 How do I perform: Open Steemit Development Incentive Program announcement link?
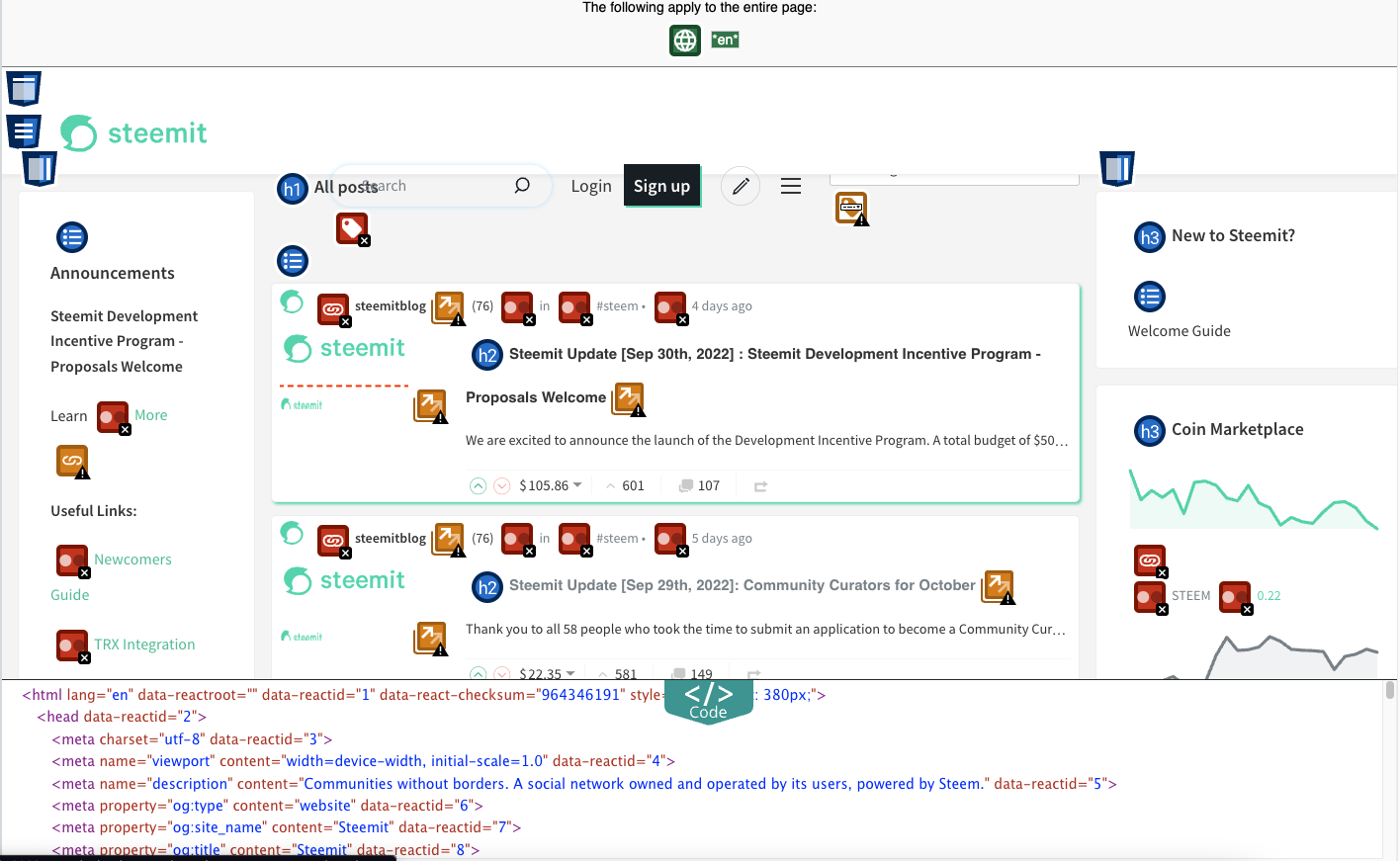(124, 341)
